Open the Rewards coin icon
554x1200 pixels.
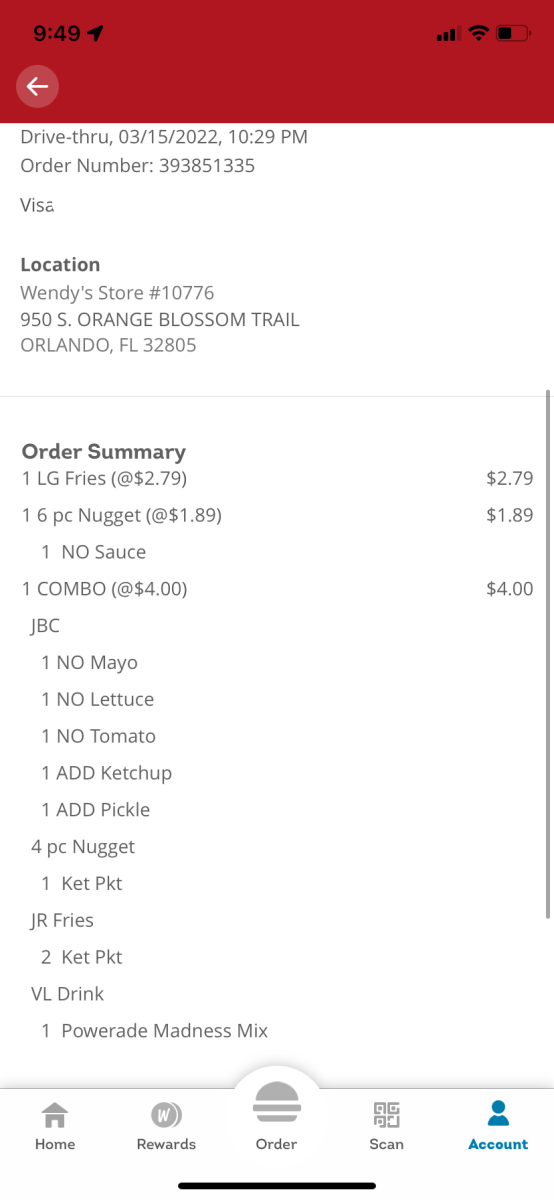166,1114
